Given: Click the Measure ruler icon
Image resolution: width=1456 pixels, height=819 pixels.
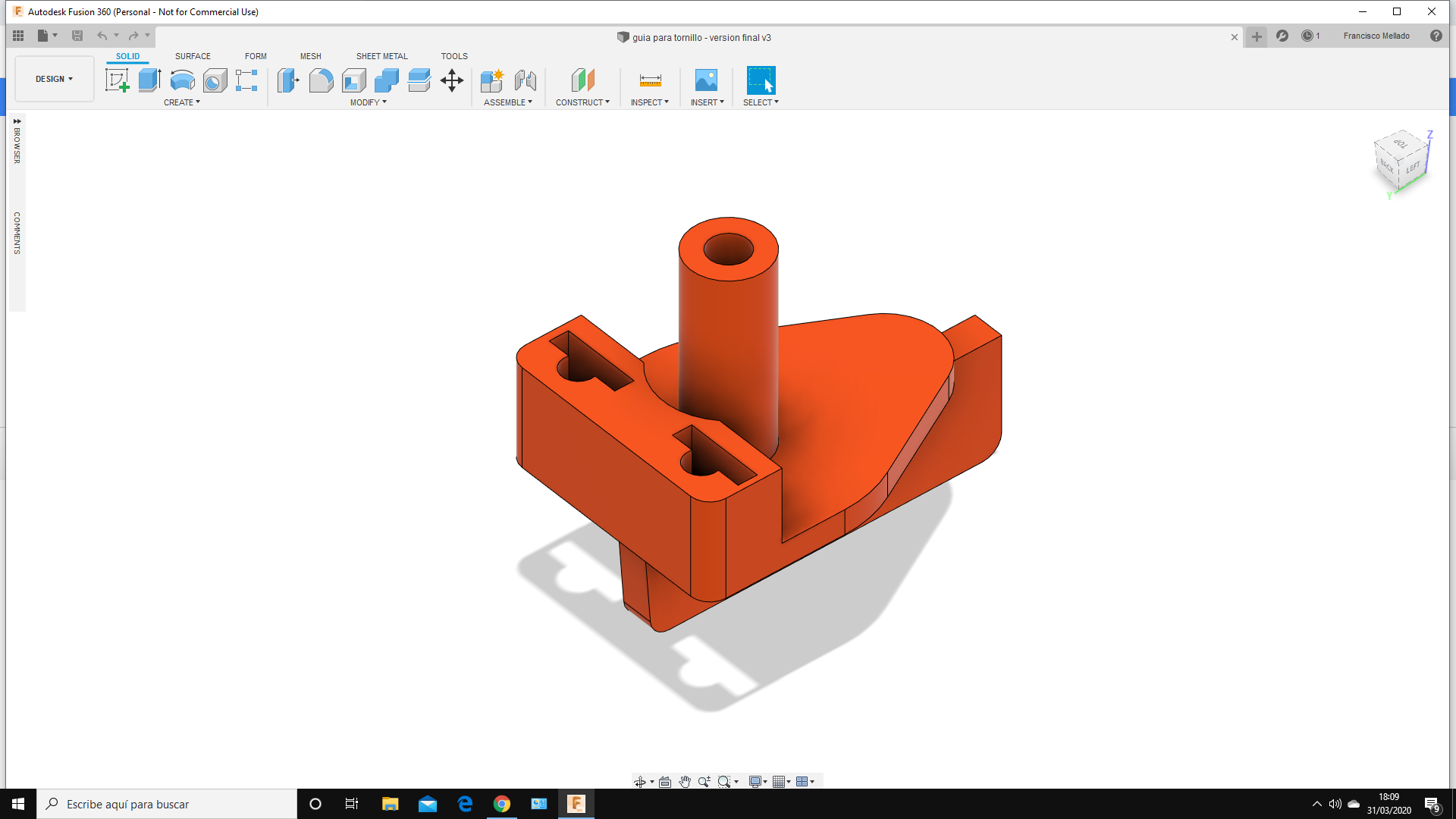Looking at the screenshot, I should pyautogui.click(x=650, y=80).
